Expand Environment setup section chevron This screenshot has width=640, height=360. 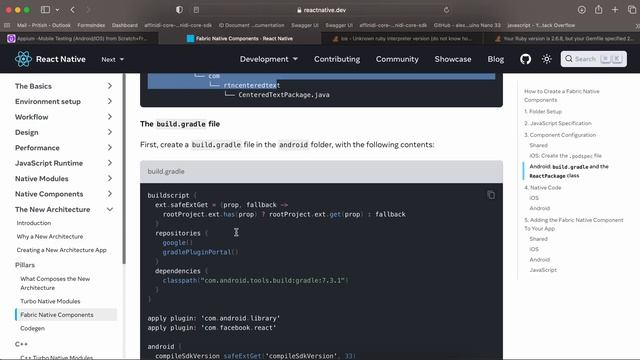pyautogui.click(x=110, y=101)
